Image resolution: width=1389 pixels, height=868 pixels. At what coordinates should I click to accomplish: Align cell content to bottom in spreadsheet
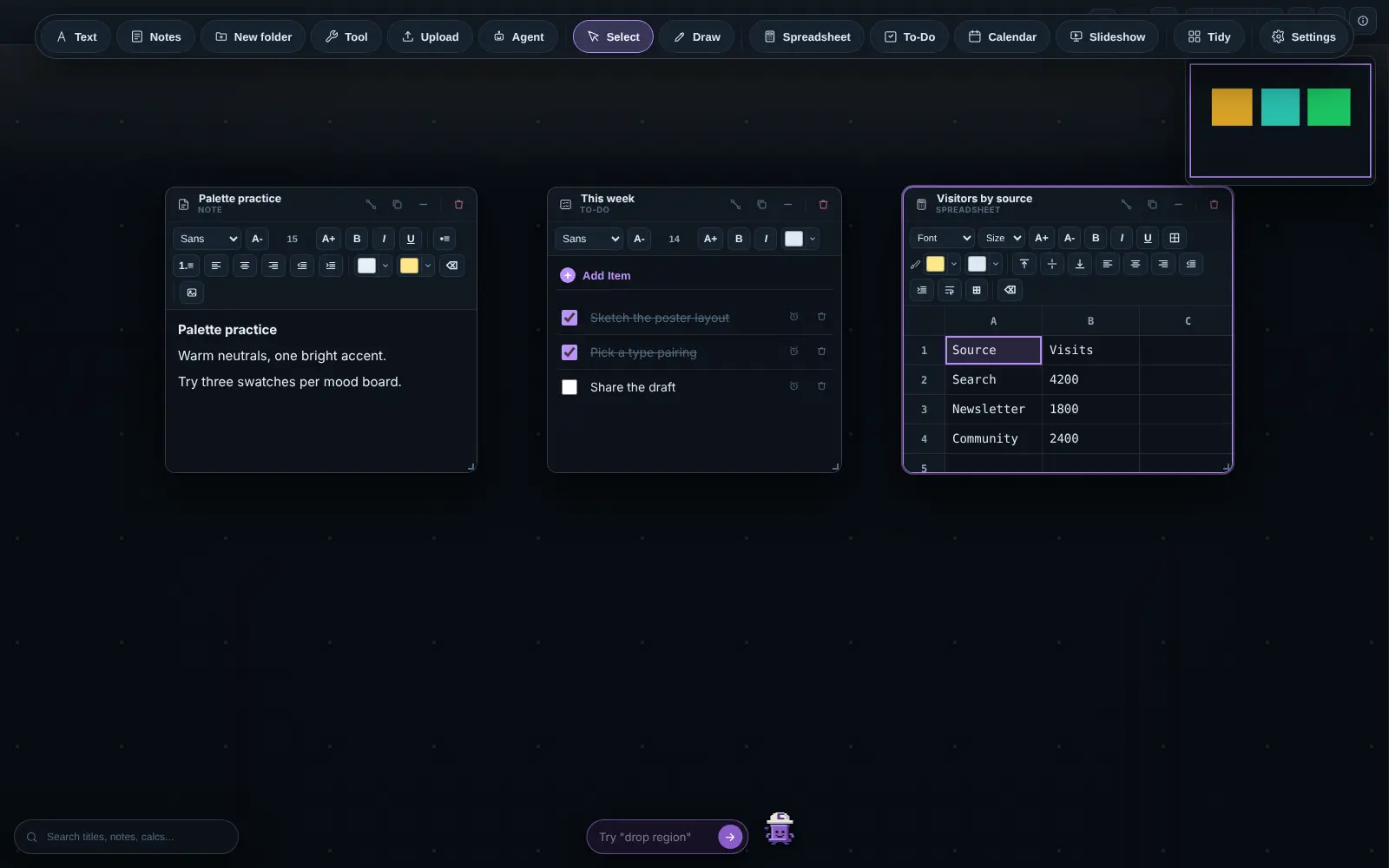point(1080,264)
